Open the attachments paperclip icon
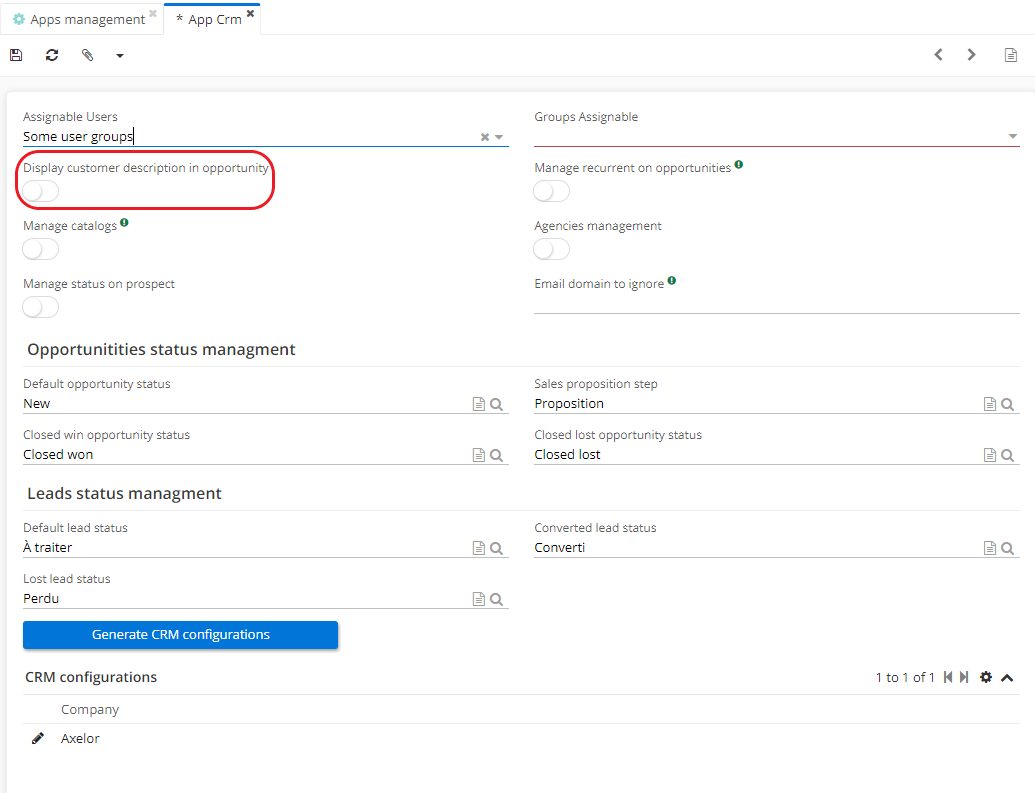 coord(87,55)
